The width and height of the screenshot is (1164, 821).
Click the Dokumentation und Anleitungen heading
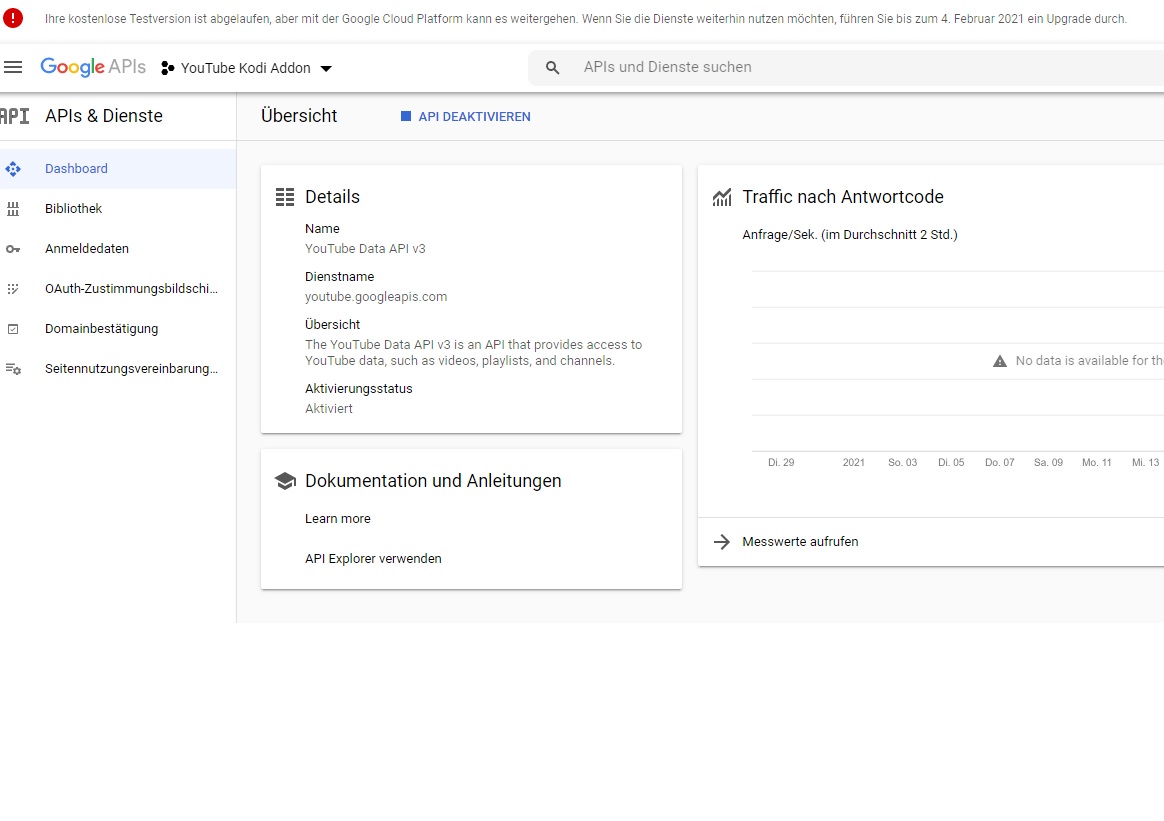(x=434, y=481)
